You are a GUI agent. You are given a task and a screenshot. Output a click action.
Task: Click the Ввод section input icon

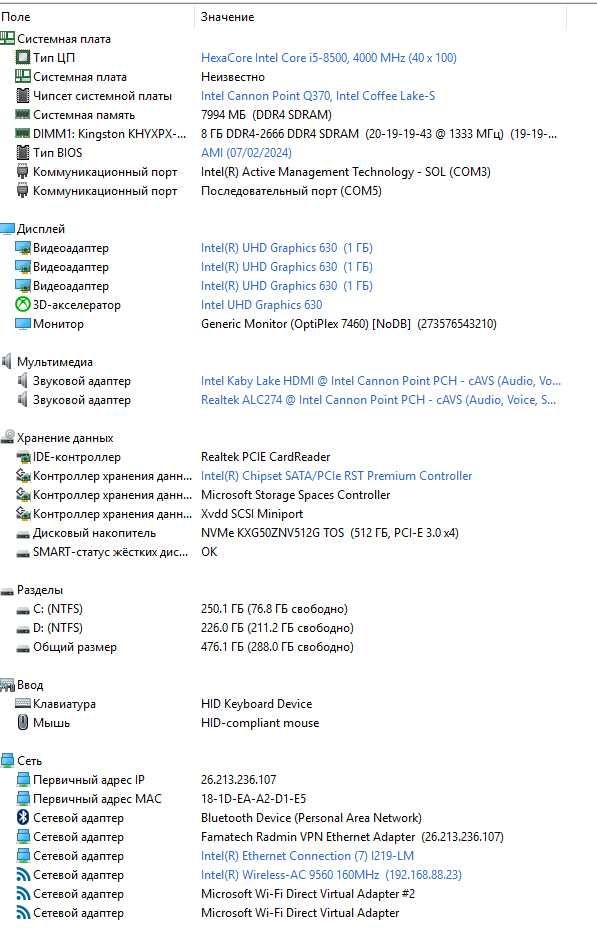[x=7, y=684]
